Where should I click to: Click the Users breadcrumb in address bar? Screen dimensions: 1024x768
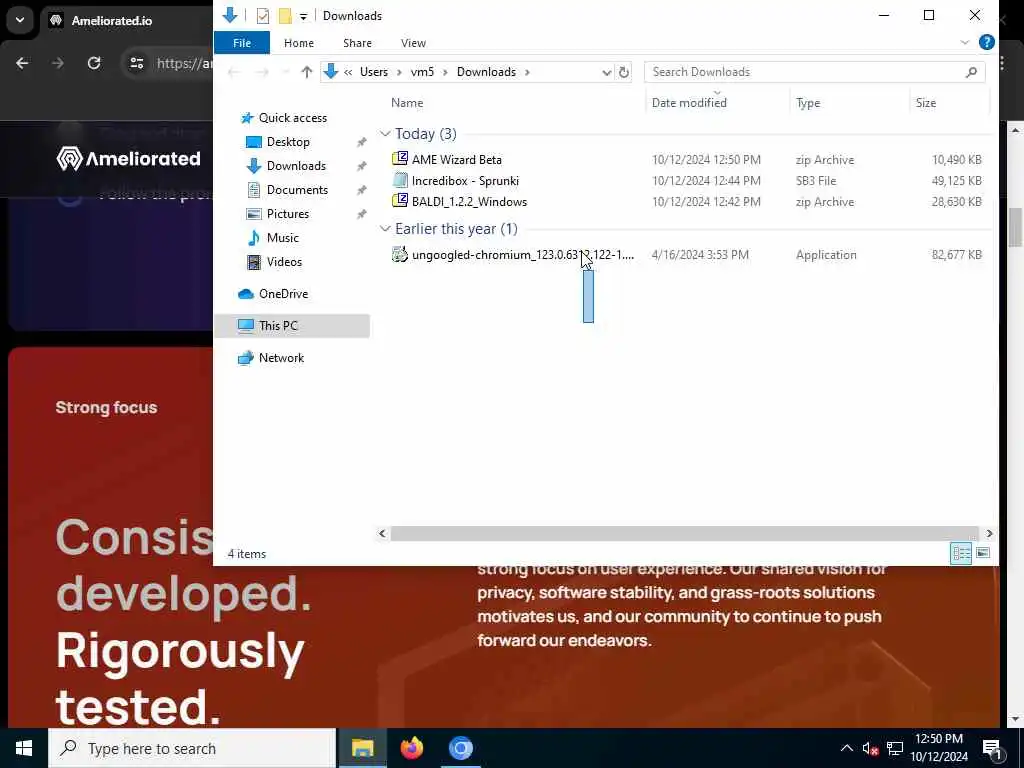[374, 72]
